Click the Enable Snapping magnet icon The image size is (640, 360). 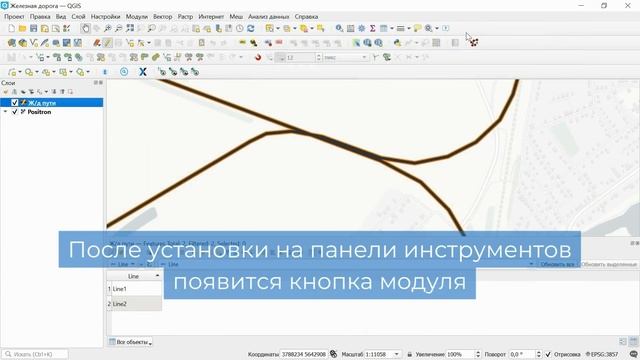tap(258, 57)
